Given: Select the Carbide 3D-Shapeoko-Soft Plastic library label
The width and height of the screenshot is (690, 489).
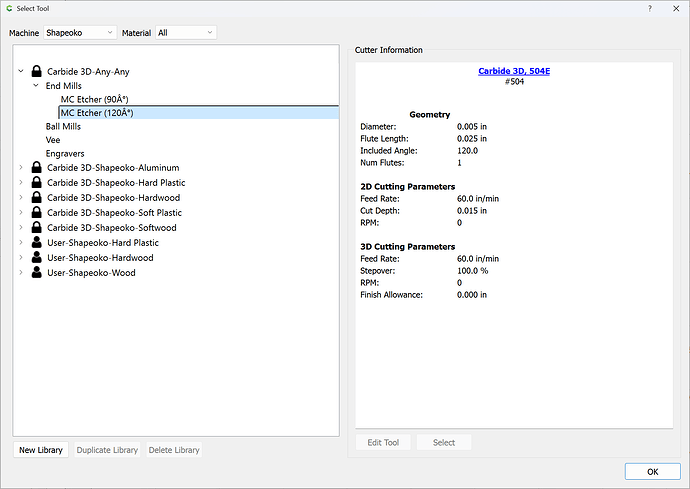Looking at the screenshot, I should coord(114,213).
